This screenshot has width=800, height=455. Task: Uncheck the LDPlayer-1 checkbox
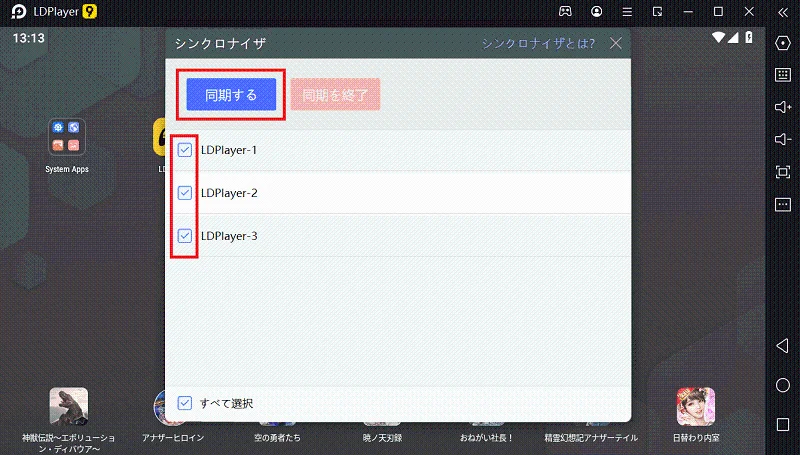point(185,149)
